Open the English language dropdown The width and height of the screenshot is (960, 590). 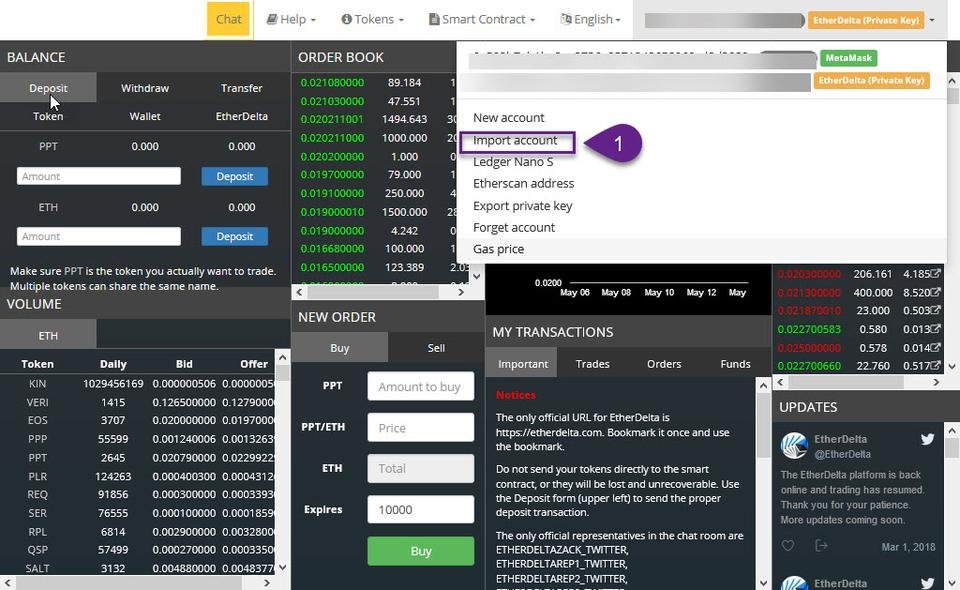click(591, 20)
